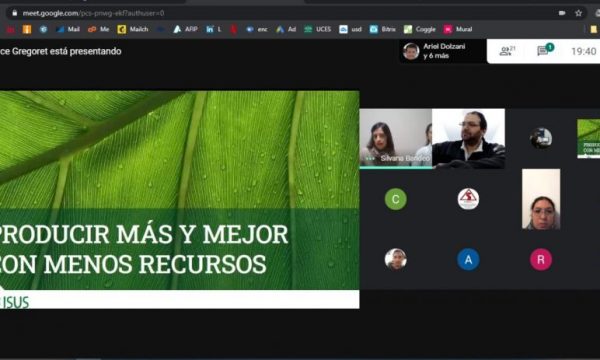Image resolution: width=600 pixels, height=360 pixels.
Task: Click the presented slide Producir más y mejor
Action: pos(179,200)
